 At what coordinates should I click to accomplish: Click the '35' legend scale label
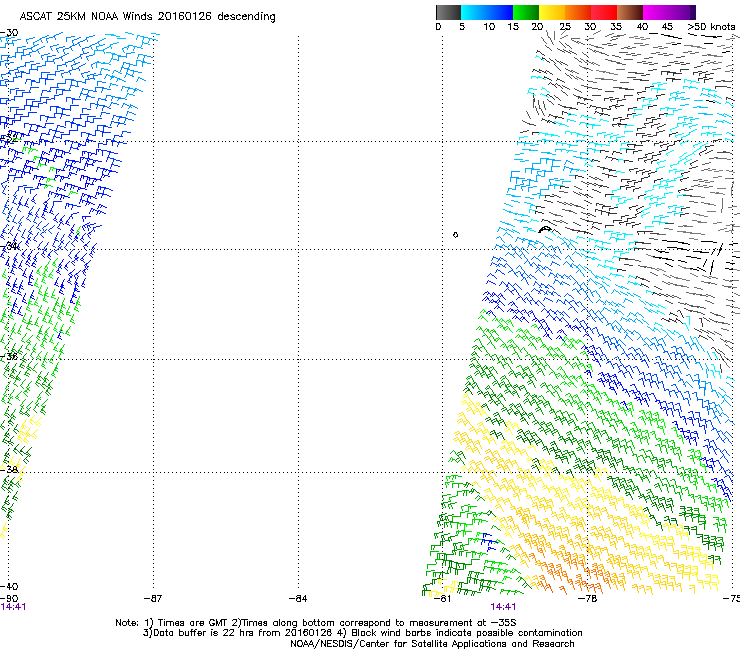pyautogui.click(x=616, y=27)
